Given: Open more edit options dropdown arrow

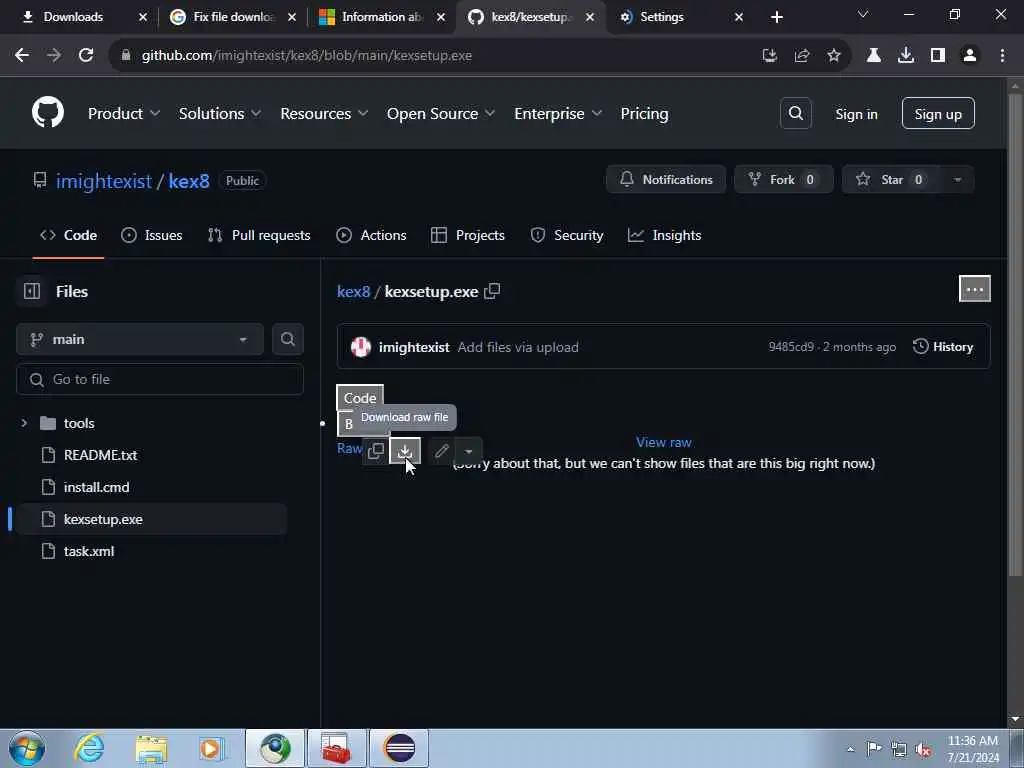Looking at the screenshot, I should click(x=468, y=451).
